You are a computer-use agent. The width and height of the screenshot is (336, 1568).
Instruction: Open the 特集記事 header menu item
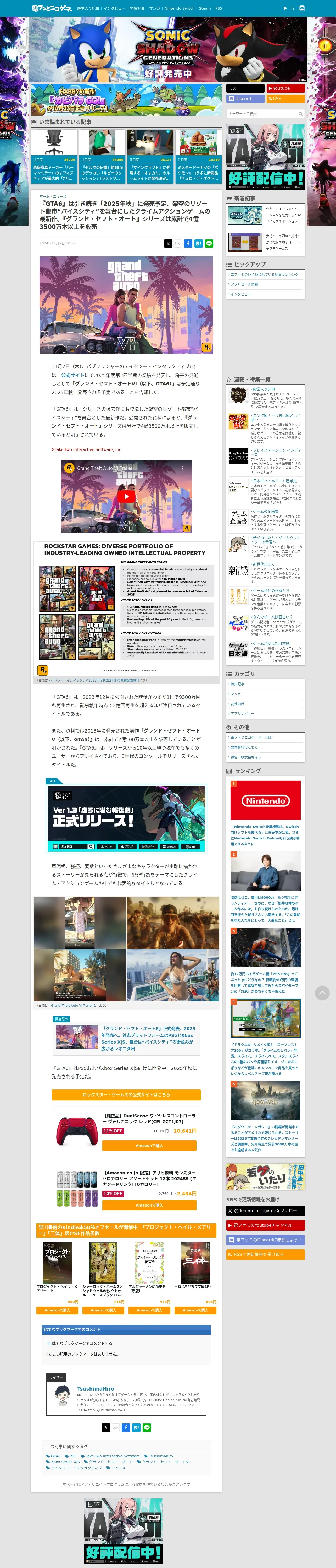pos(137,9)
